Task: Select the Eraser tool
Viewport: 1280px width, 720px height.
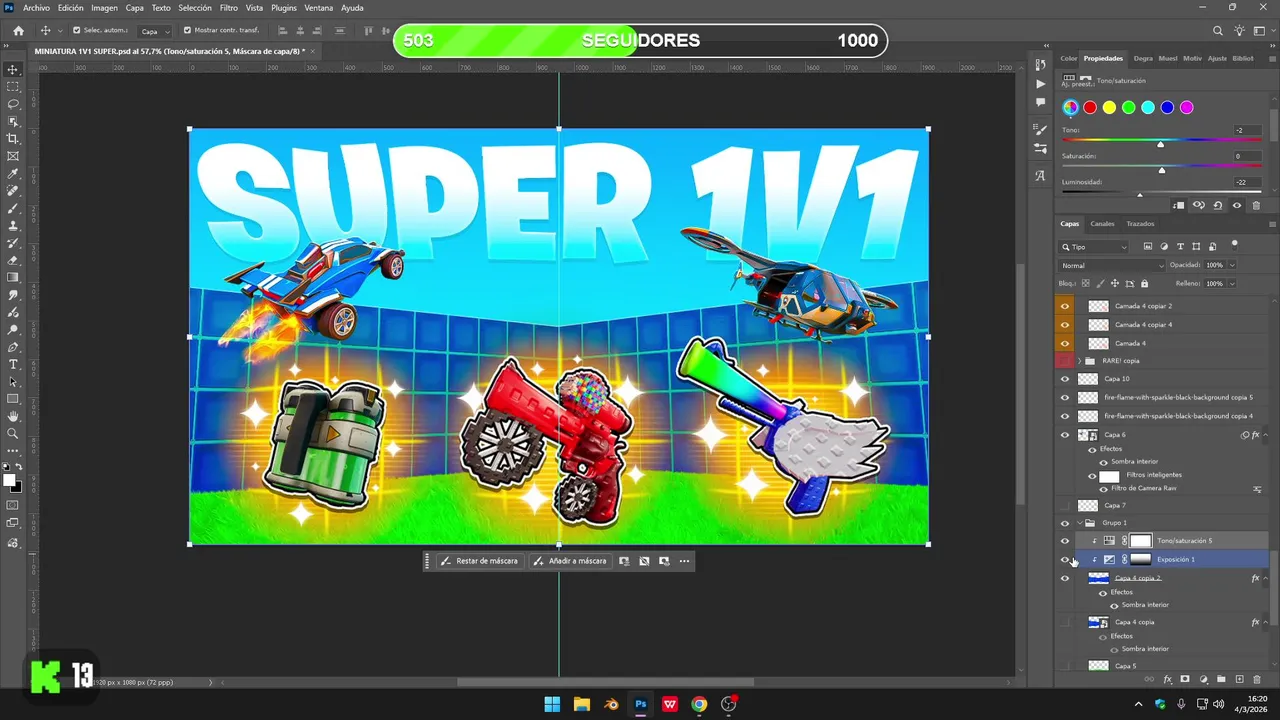Action: pos(13,260)
